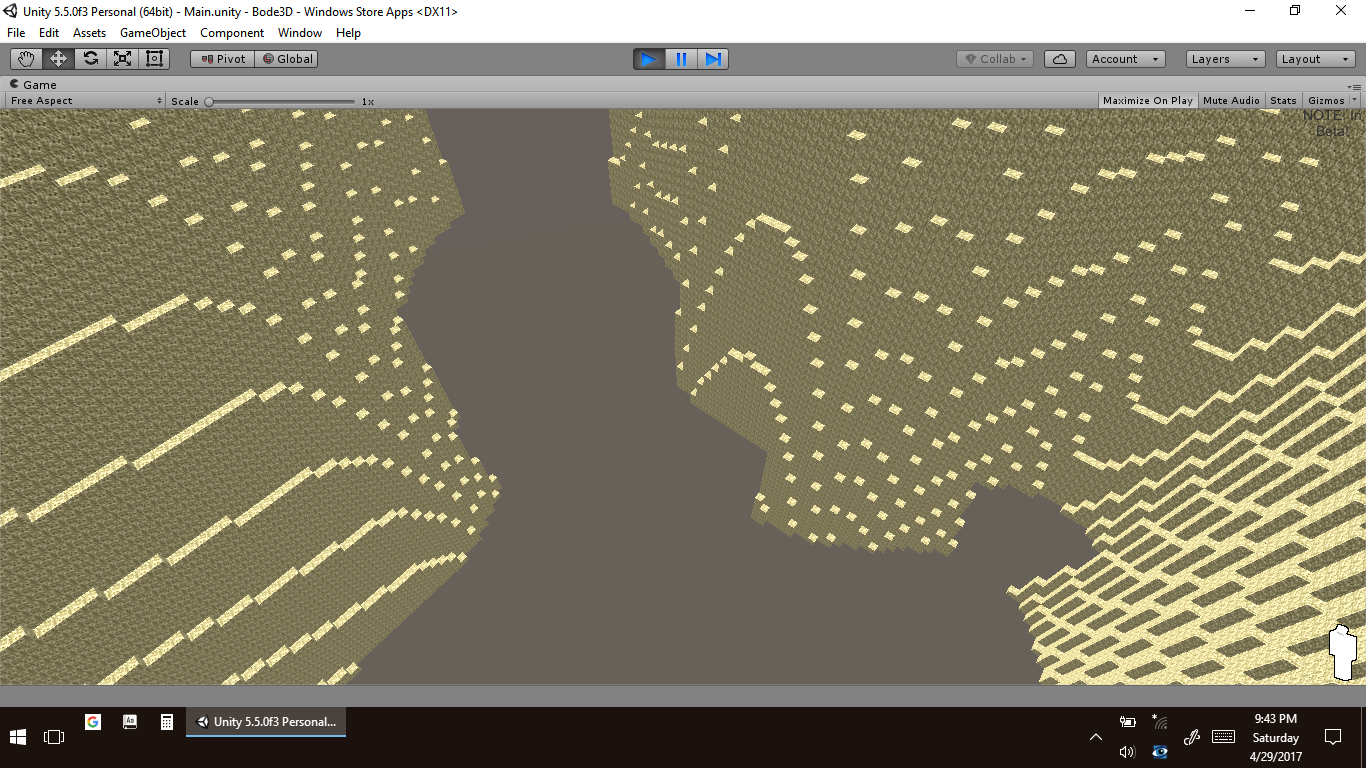Toggle Global handle rotation
This screenshot has width=1366, height=768.
click(x=287, y=59)
